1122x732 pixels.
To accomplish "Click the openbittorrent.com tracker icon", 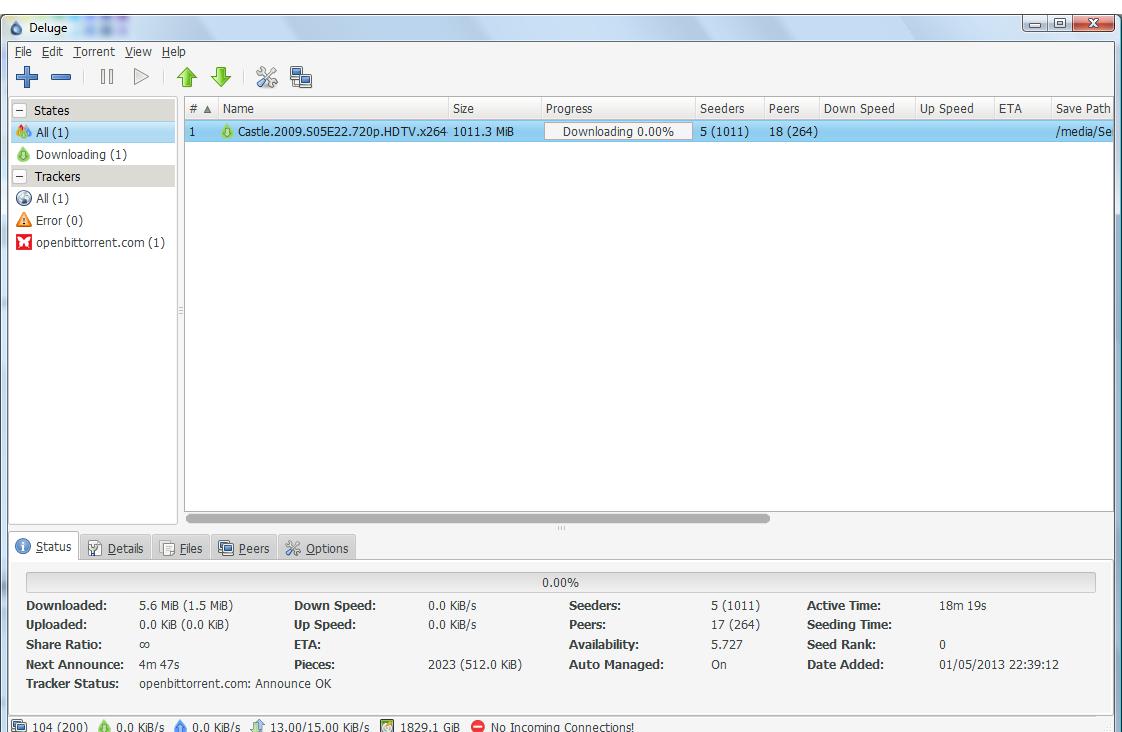I will (24, 242).
